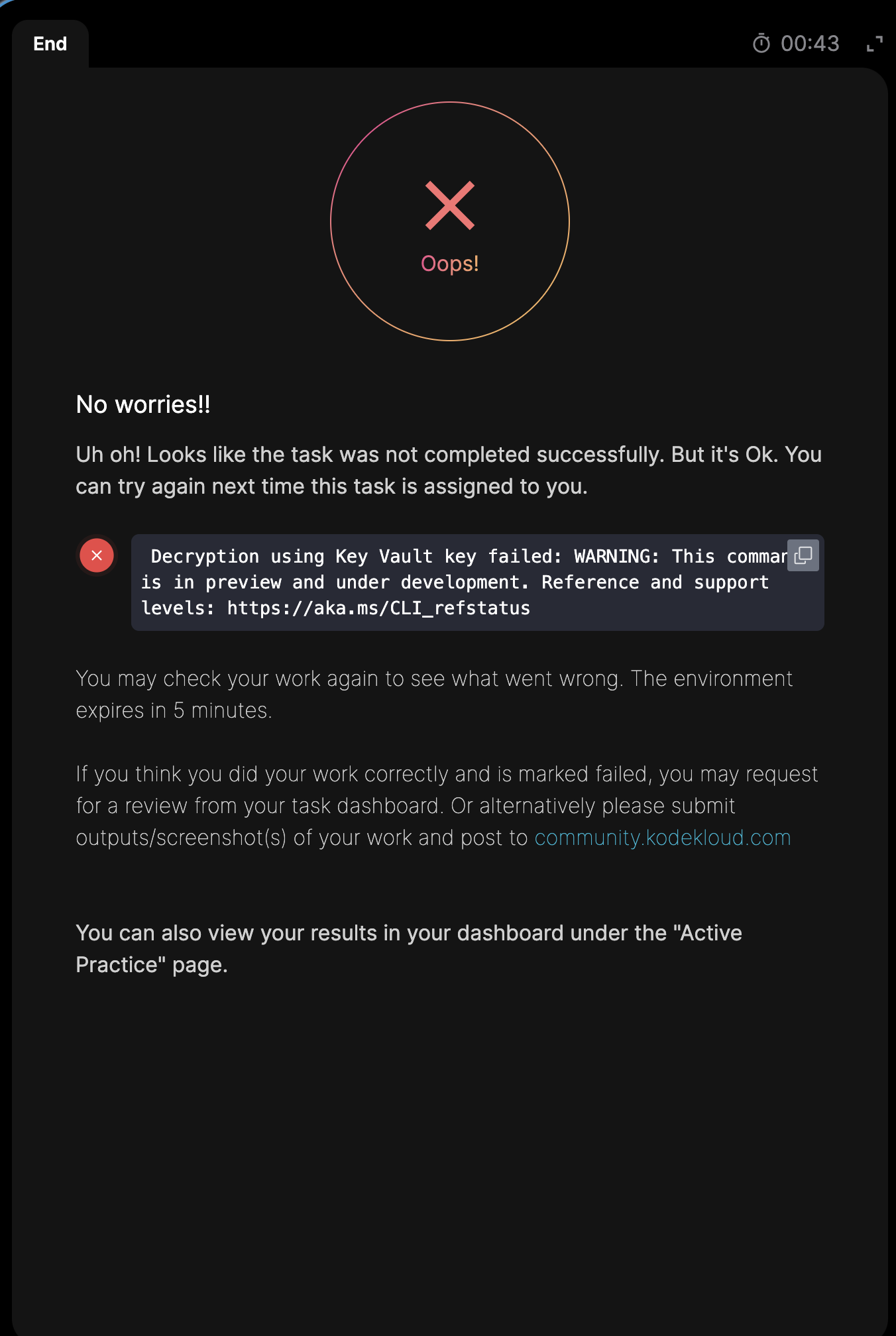This screenshot has height=1336, width=896.
Task: Click the "No worries!!" heading
Action: 143,404
